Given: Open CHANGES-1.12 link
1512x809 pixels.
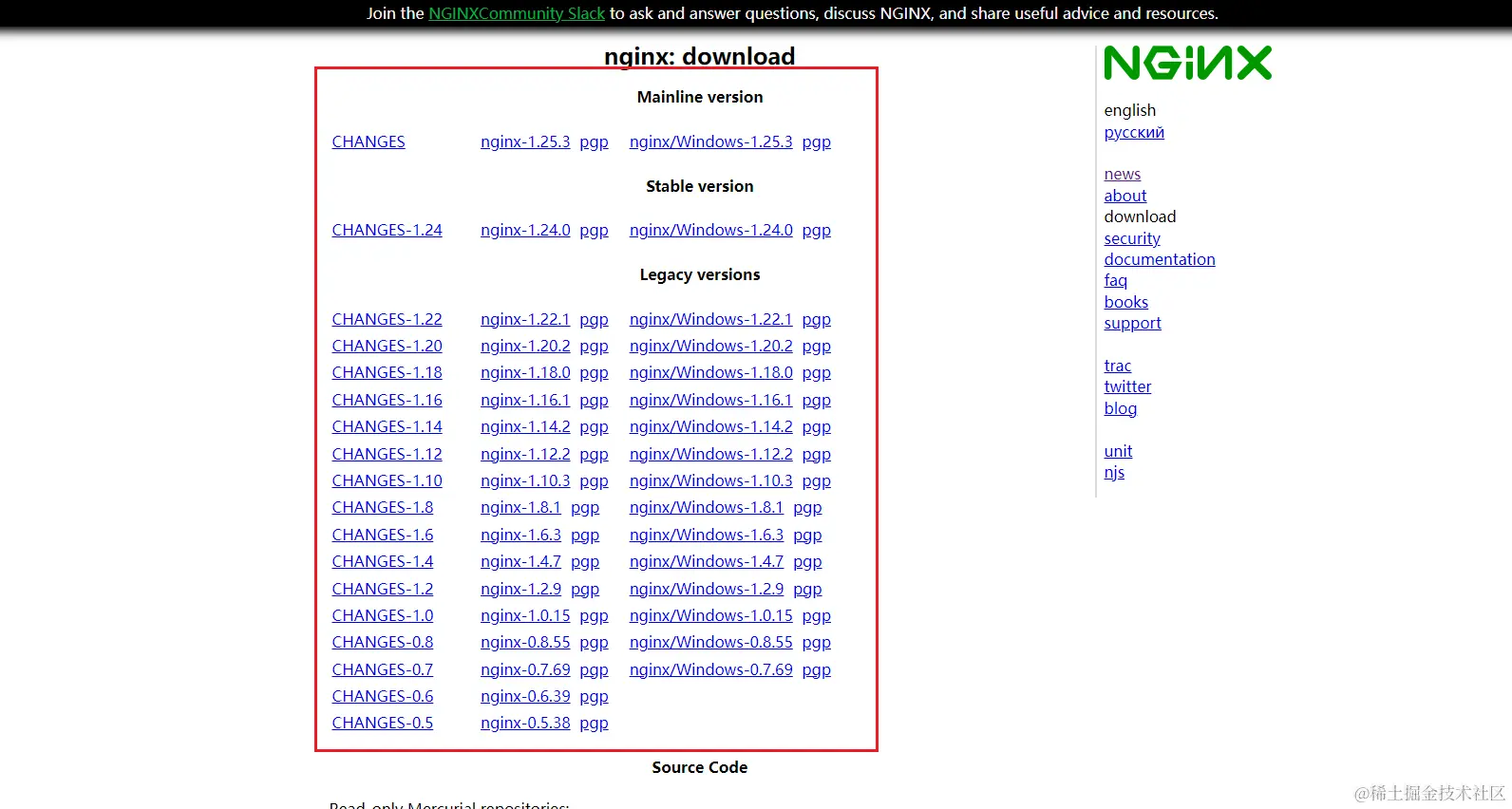Looking at the screenshot, I should point(387,454).
